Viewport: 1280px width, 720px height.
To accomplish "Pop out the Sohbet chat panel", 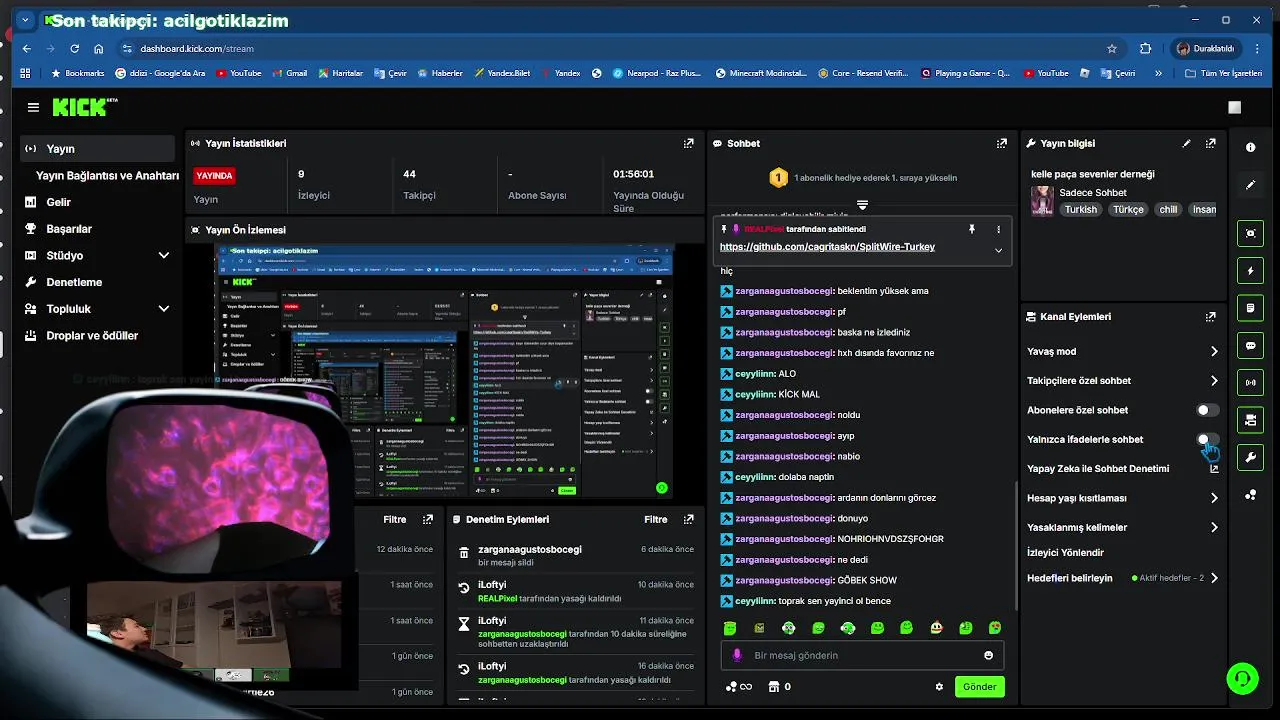I will pos(1001,143).
